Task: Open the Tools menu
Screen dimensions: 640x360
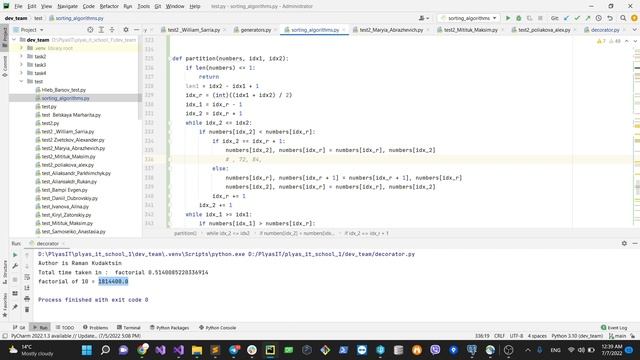Action: [x=143, y=6]
